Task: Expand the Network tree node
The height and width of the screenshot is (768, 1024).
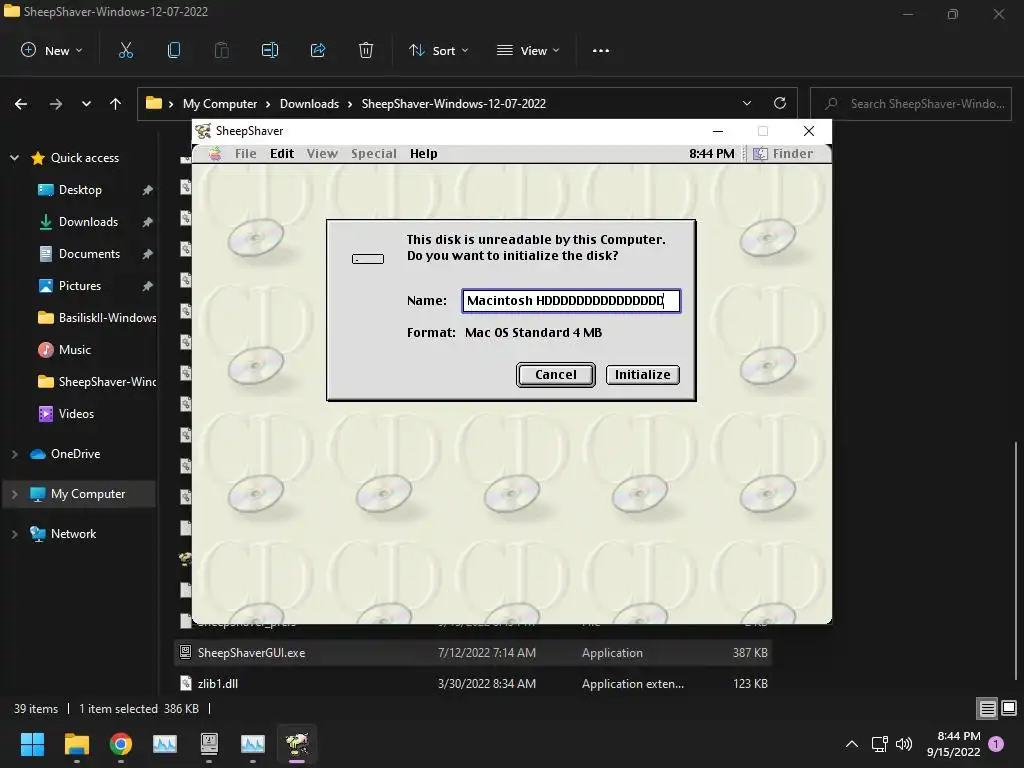Action: pyautogui.click(x=14, y=534)
